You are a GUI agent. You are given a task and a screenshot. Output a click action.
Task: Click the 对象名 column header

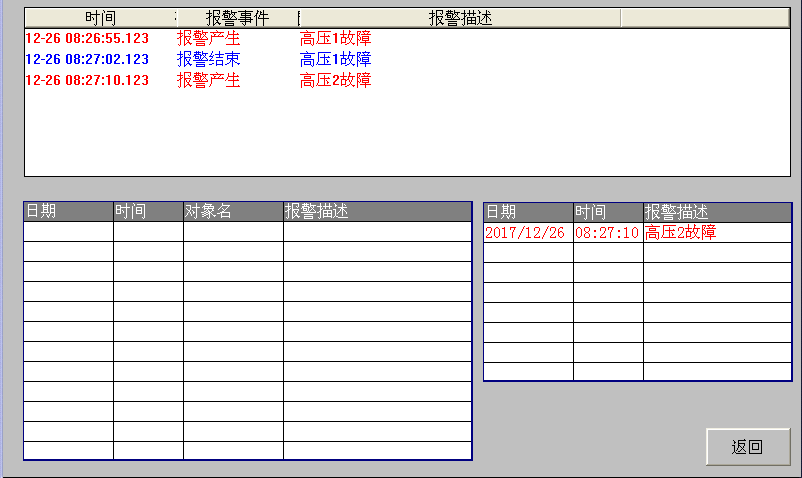tap(209, 211)
